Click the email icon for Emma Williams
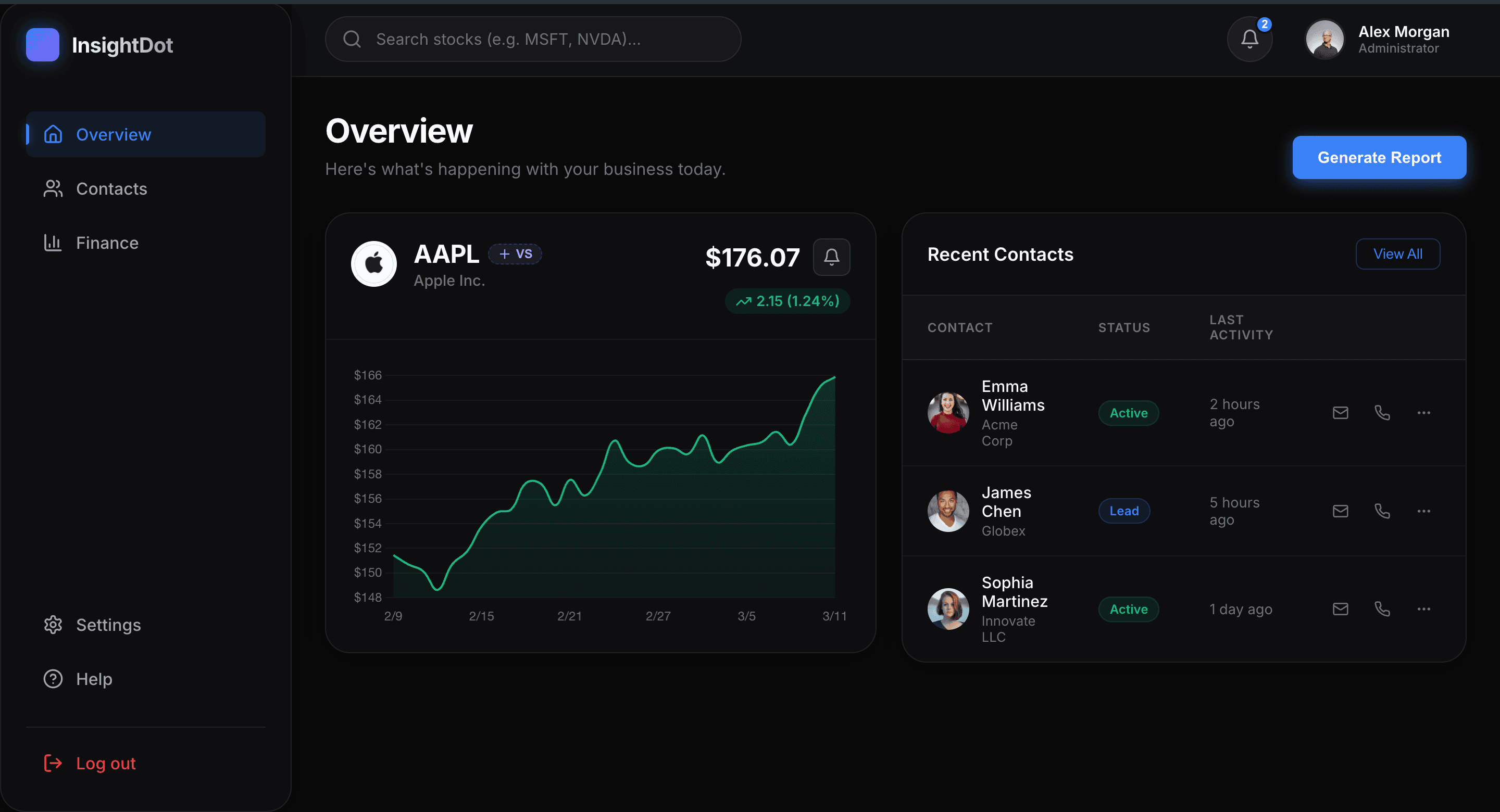The height and width of the screenshot is (812, 1500). click(1341, 412)
